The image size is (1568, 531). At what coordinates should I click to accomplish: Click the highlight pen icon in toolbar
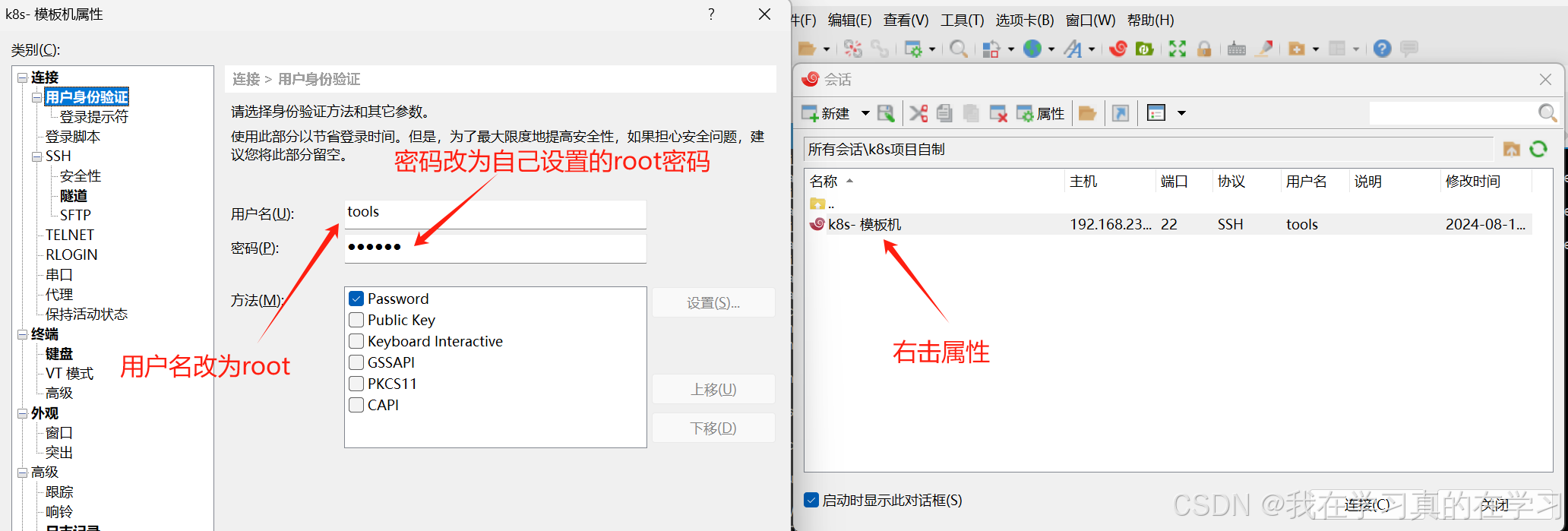(1264, 49)
